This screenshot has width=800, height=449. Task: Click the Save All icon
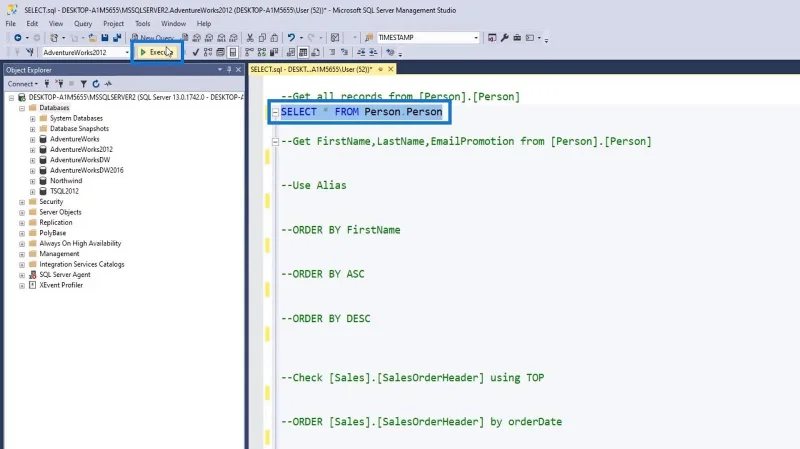click(117, 38)
